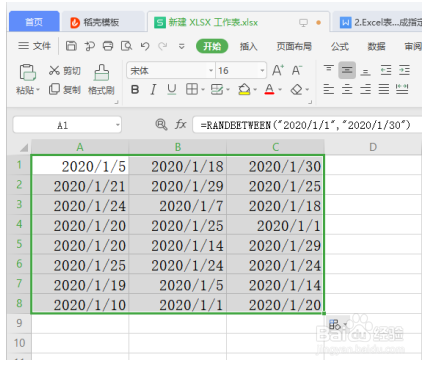Redo the last action
Viewport: 433px width, 367px height.
163,46
